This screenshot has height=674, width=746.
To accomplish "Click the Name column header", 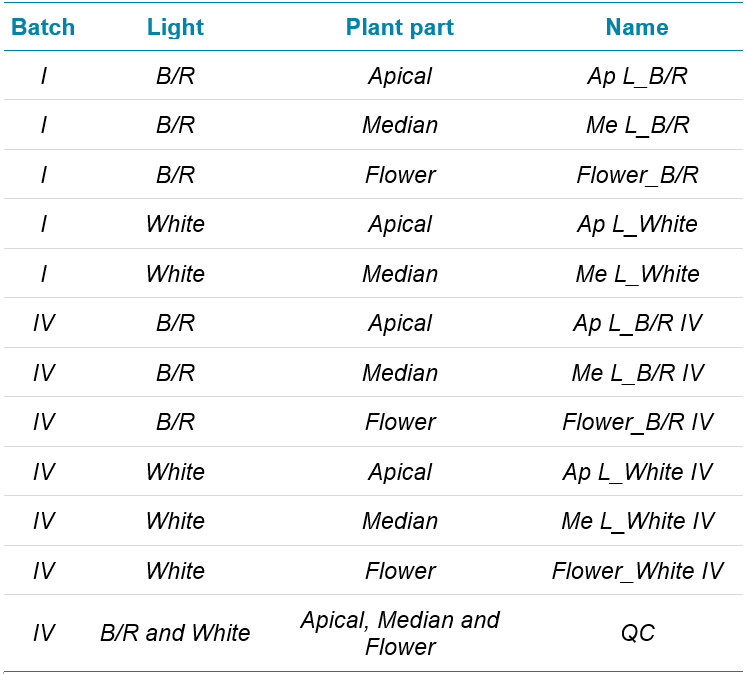I will (637, 27).
